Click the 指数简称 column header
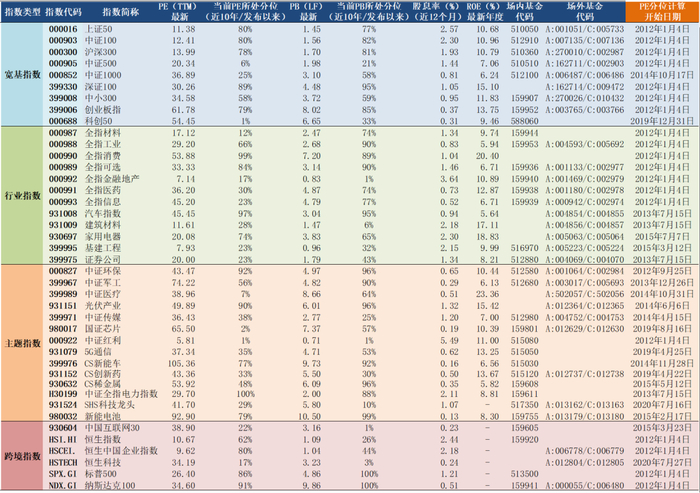The height and width of the screenshot is (493, 700). (x=121, y=12)
